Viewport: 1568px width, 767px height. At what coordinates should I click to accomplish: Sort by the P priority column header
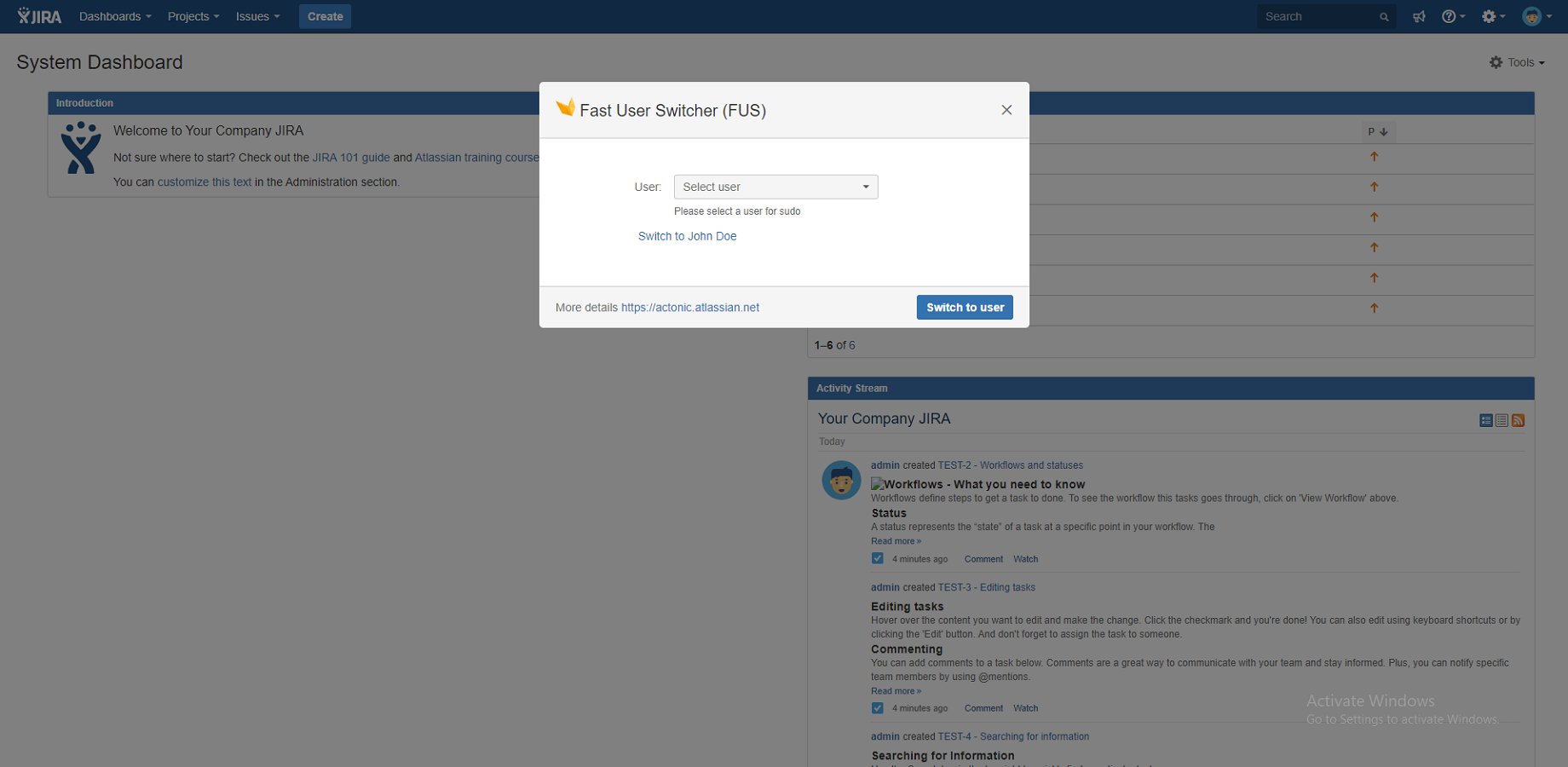pyautogui.click(x=1377, y=131)
